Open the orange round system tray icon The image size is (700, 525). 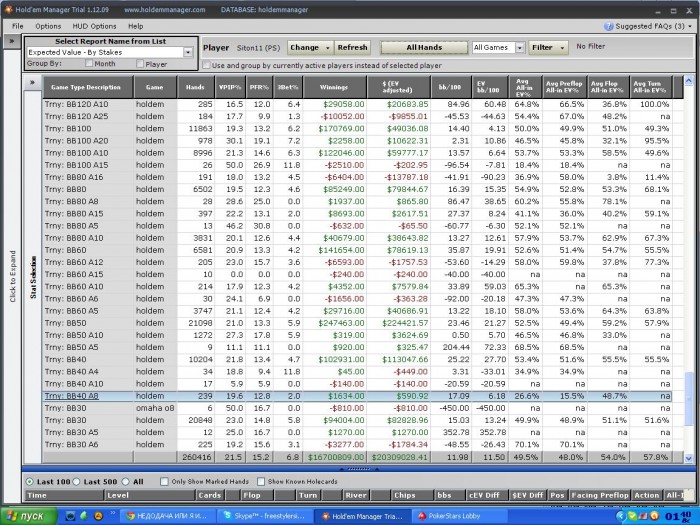click(x=654, y=516)
